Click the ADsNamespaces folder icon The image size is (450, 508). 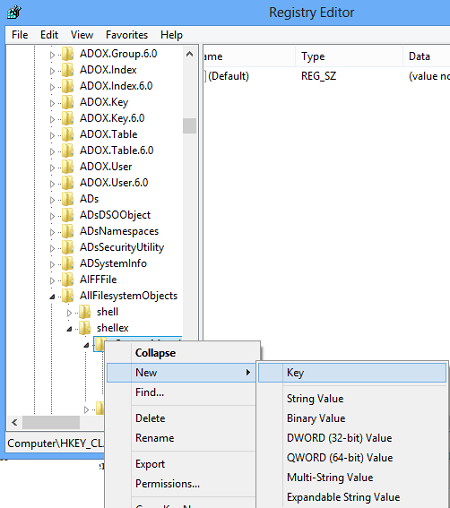tap(68, 231)
